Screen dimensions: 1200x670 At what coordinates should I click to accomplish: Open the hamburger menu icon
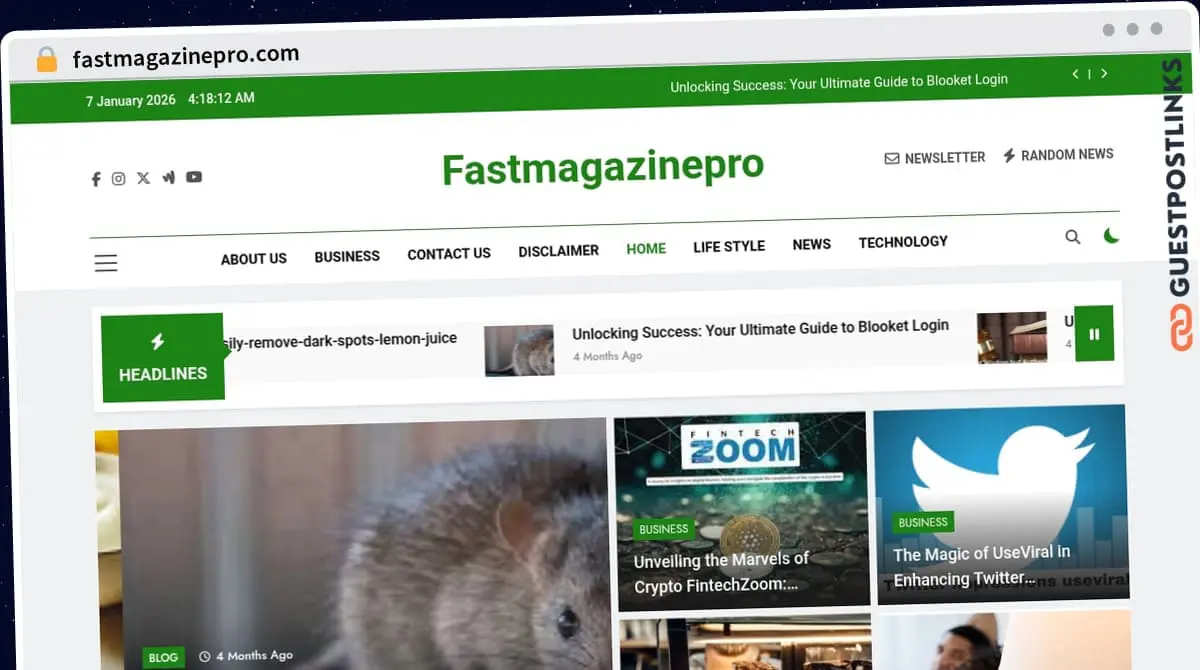point(106,263)
